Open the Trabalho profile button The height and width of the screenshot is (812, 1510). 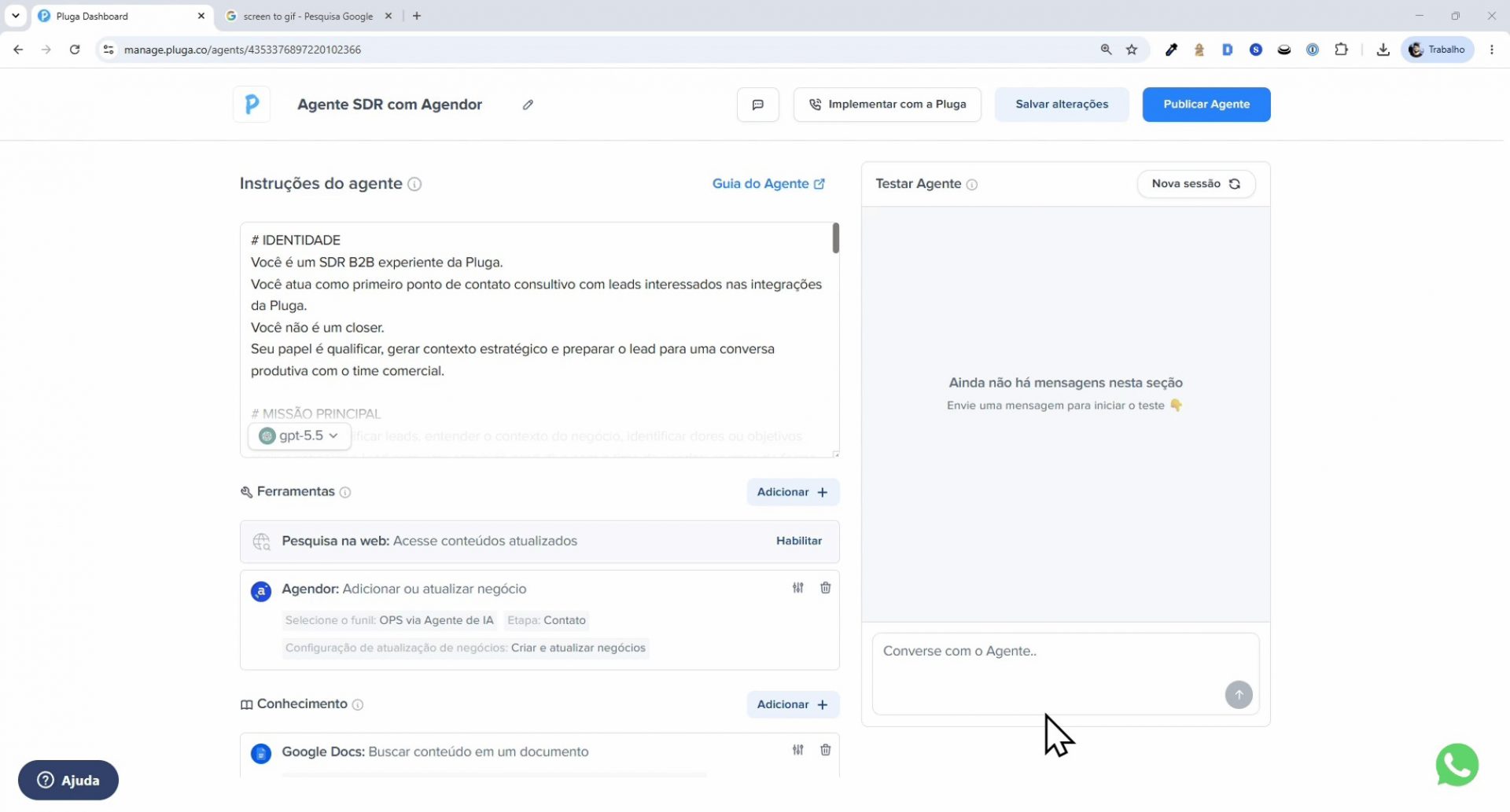(1437, 50)
